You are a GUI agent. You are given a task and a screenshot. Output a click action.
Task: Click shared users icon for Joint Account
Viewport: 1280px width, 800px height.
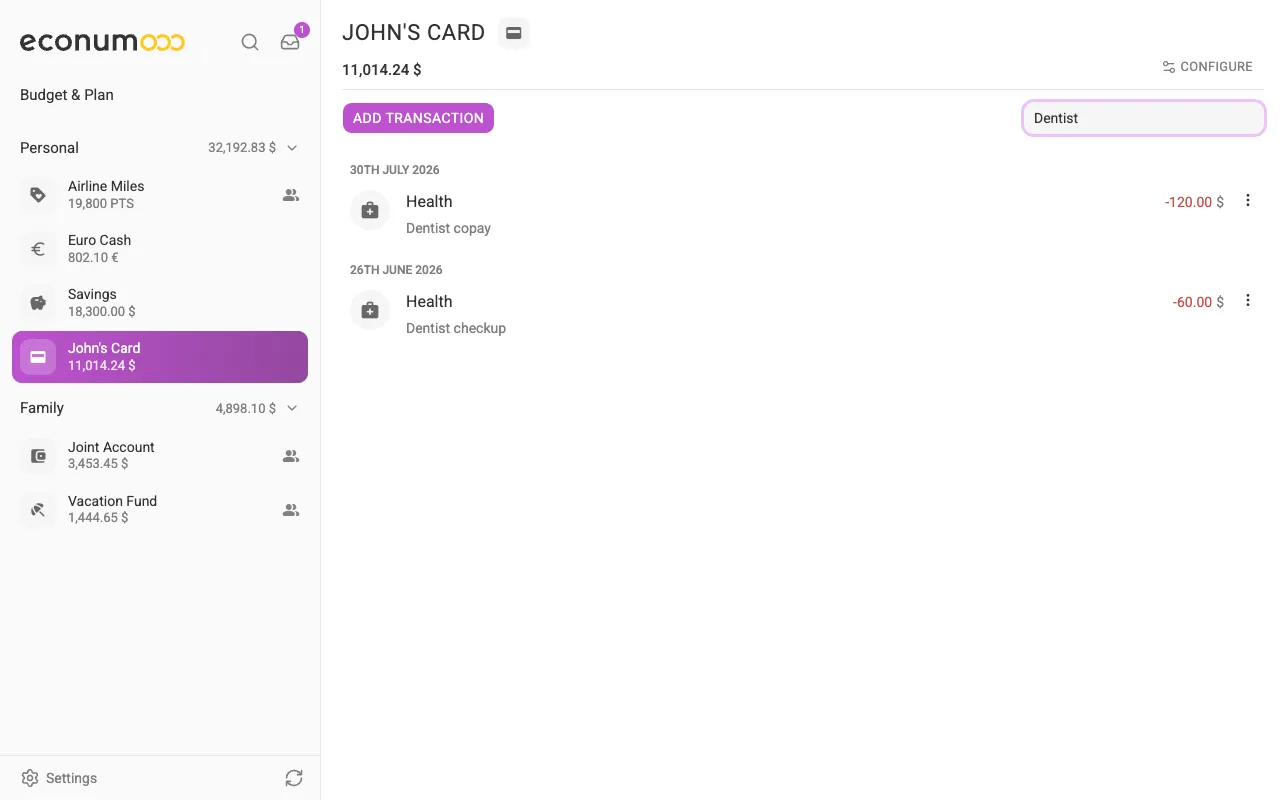coord(291,456)
